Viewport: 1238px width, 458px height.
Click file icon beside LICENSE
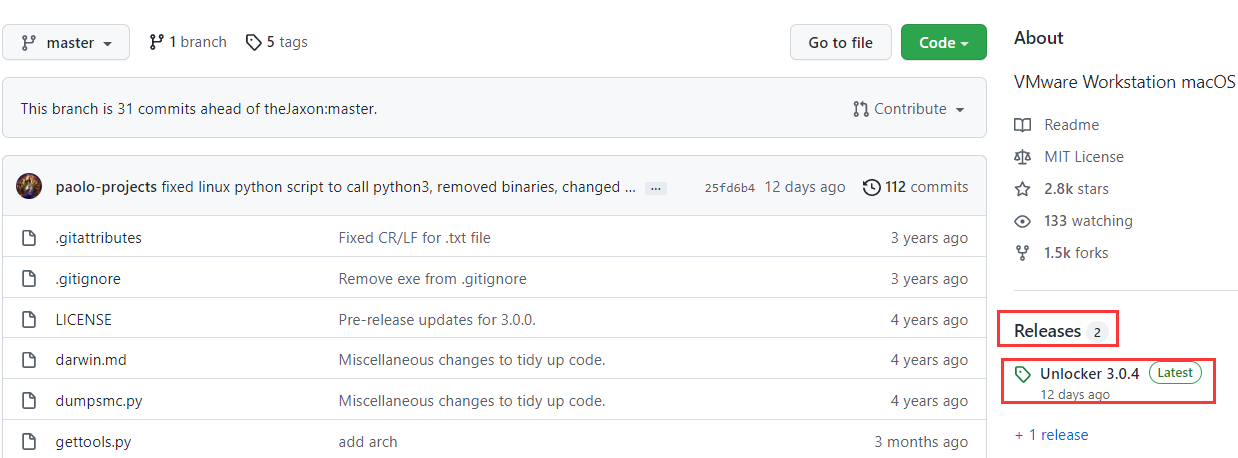pyautogui.click(x=30, y=320)
